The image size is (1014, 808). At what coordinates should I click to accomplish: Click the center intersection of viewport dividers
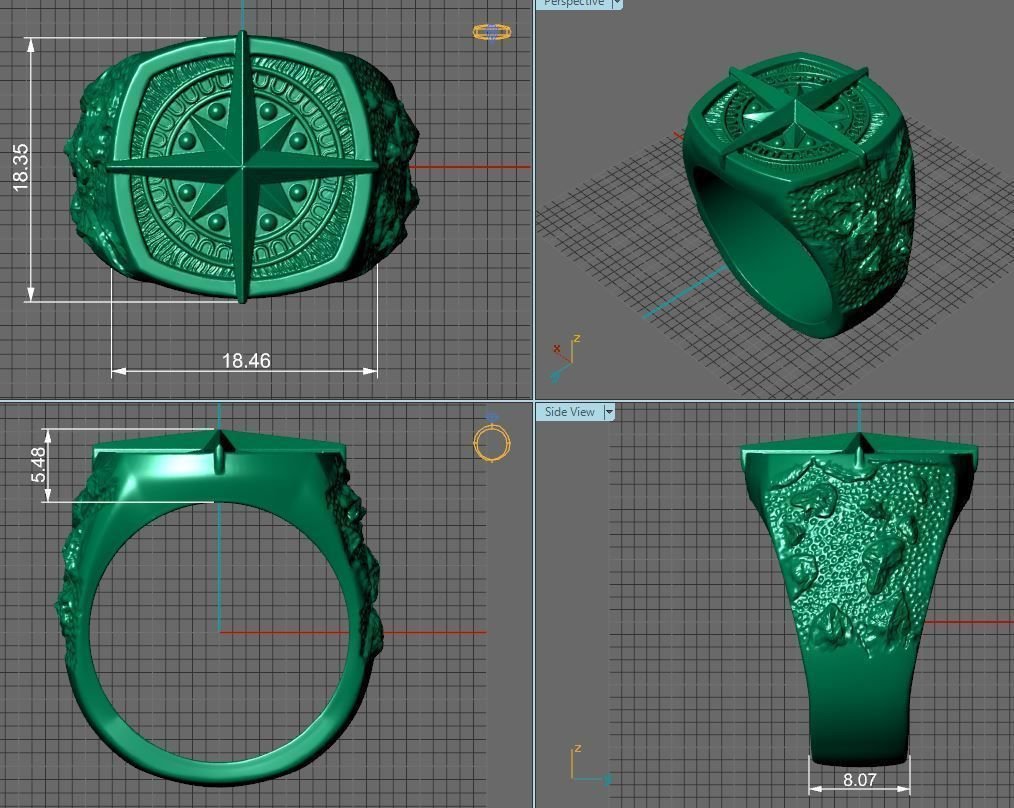pyautogui.click(x=533, y=400)
